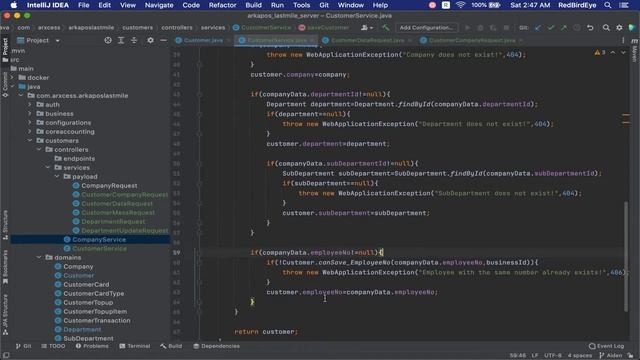Toggle tool window bars at the bottom-left corner
Image resolution: width=640 pixels, height=360 pixels.
pyautogui.click(x=6, y=356)
